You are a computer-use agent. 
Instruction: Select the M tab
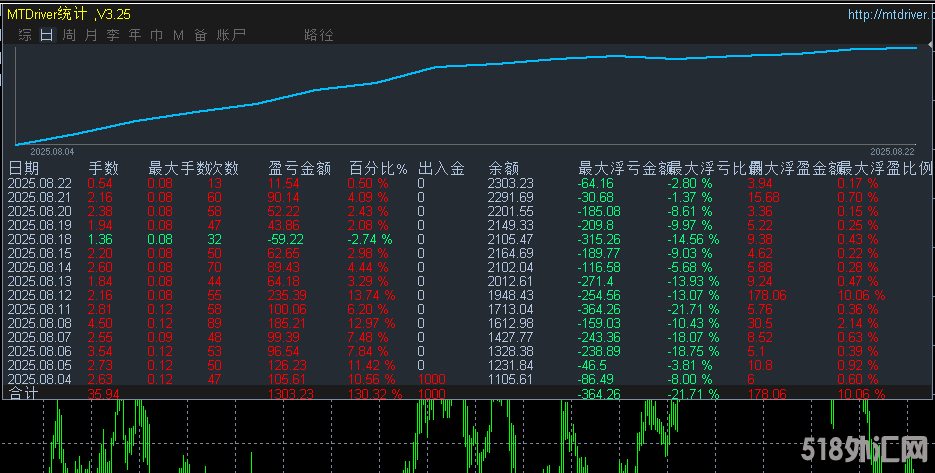tap(179, 35)
